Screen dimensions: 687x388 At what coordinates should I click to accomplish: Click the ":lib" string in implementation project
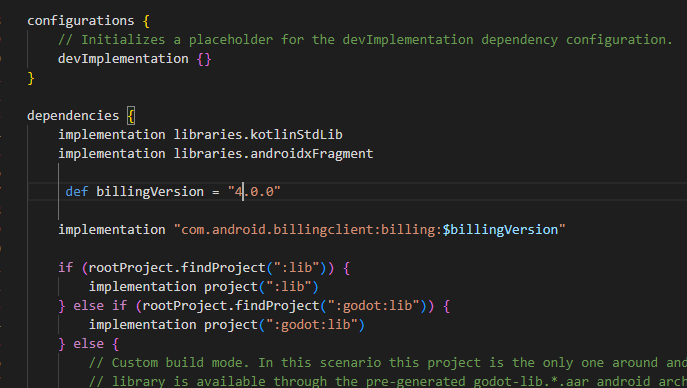[289, 287]
